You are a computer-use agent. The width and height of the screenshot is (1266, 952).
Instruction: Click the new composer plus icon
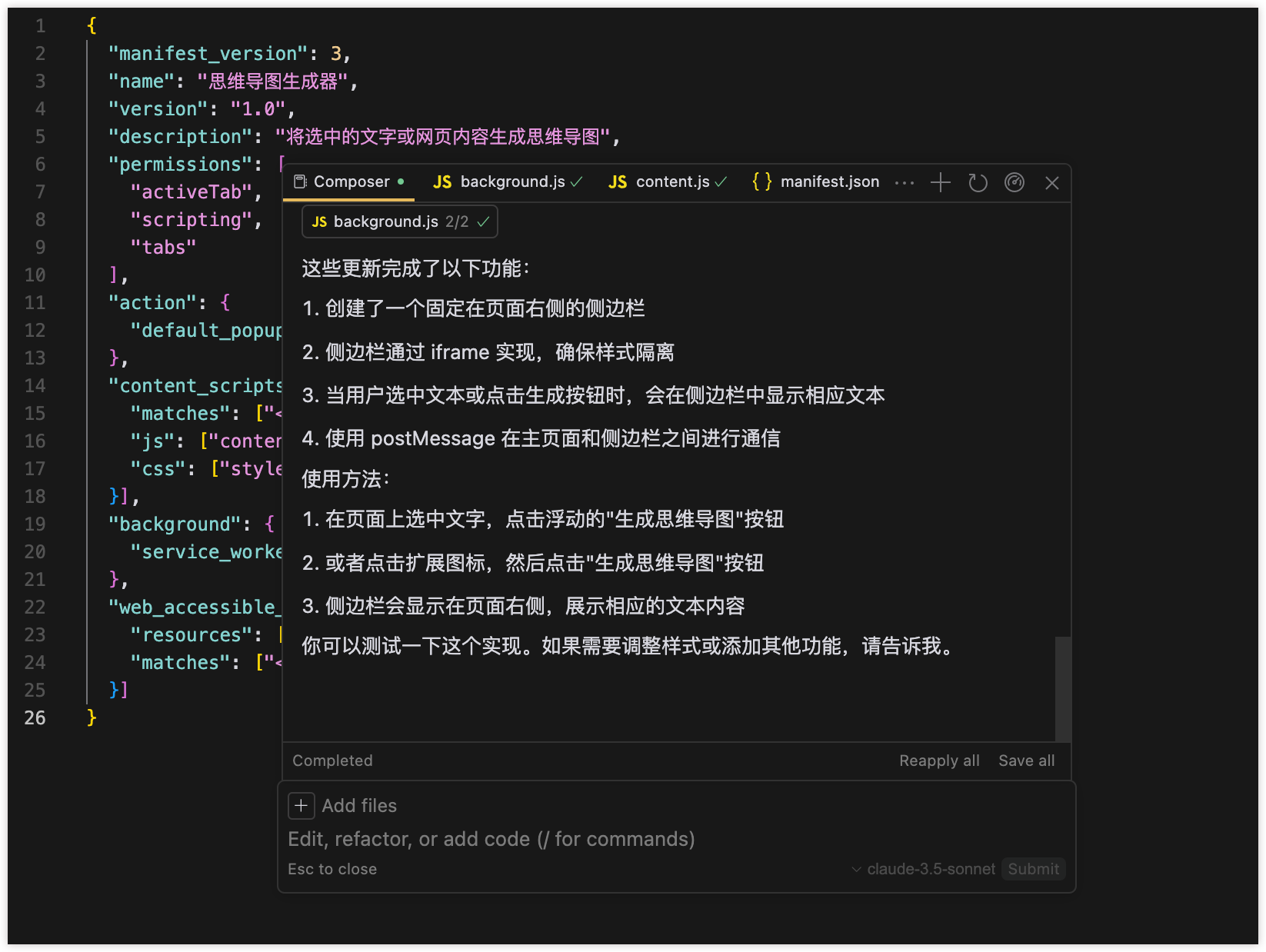point(940,182)
